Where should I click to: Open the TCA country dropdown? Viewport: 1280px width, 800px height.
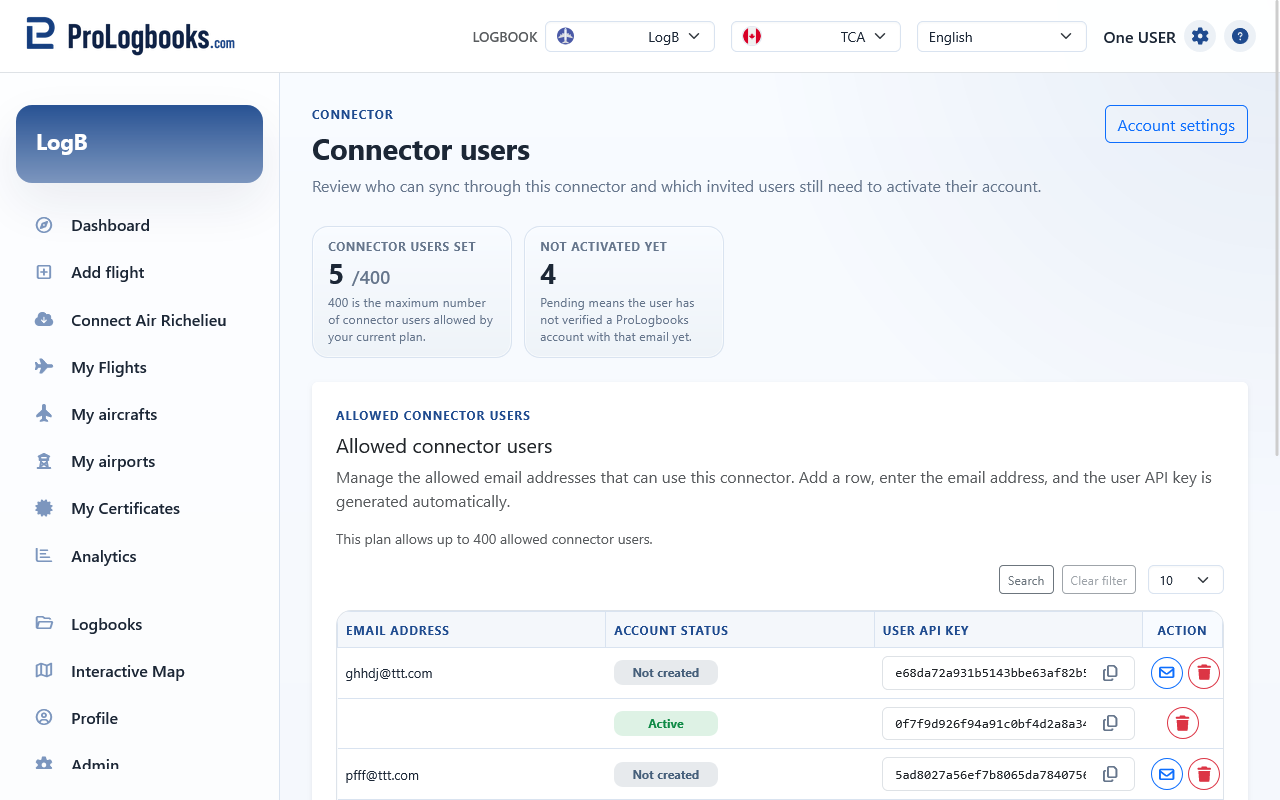816,37
